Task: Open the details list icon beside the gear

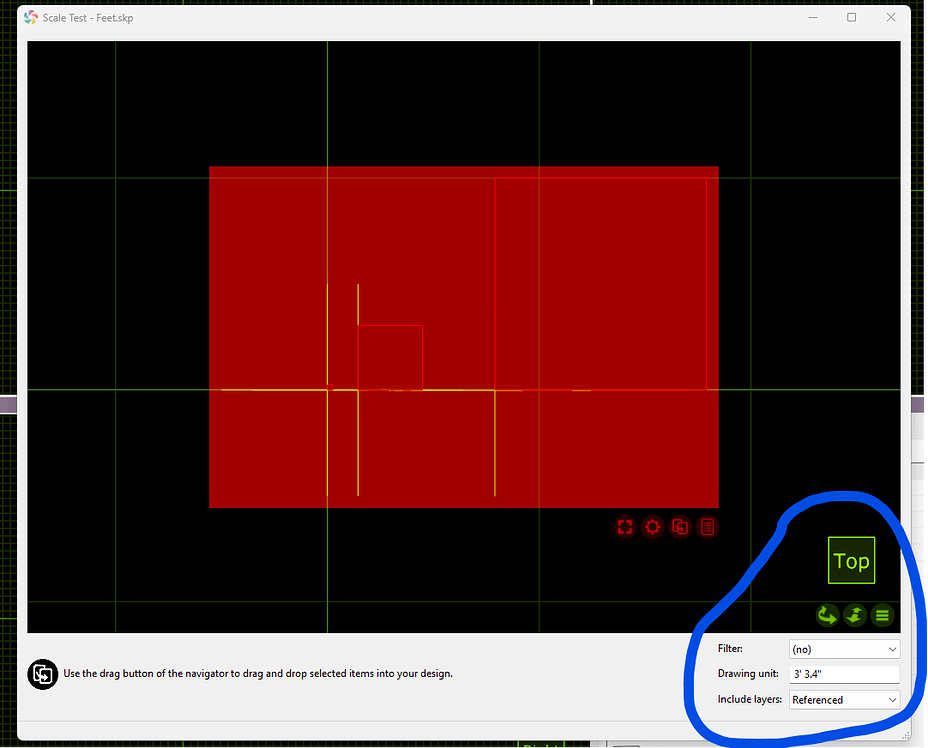Action: pos(707,527)
